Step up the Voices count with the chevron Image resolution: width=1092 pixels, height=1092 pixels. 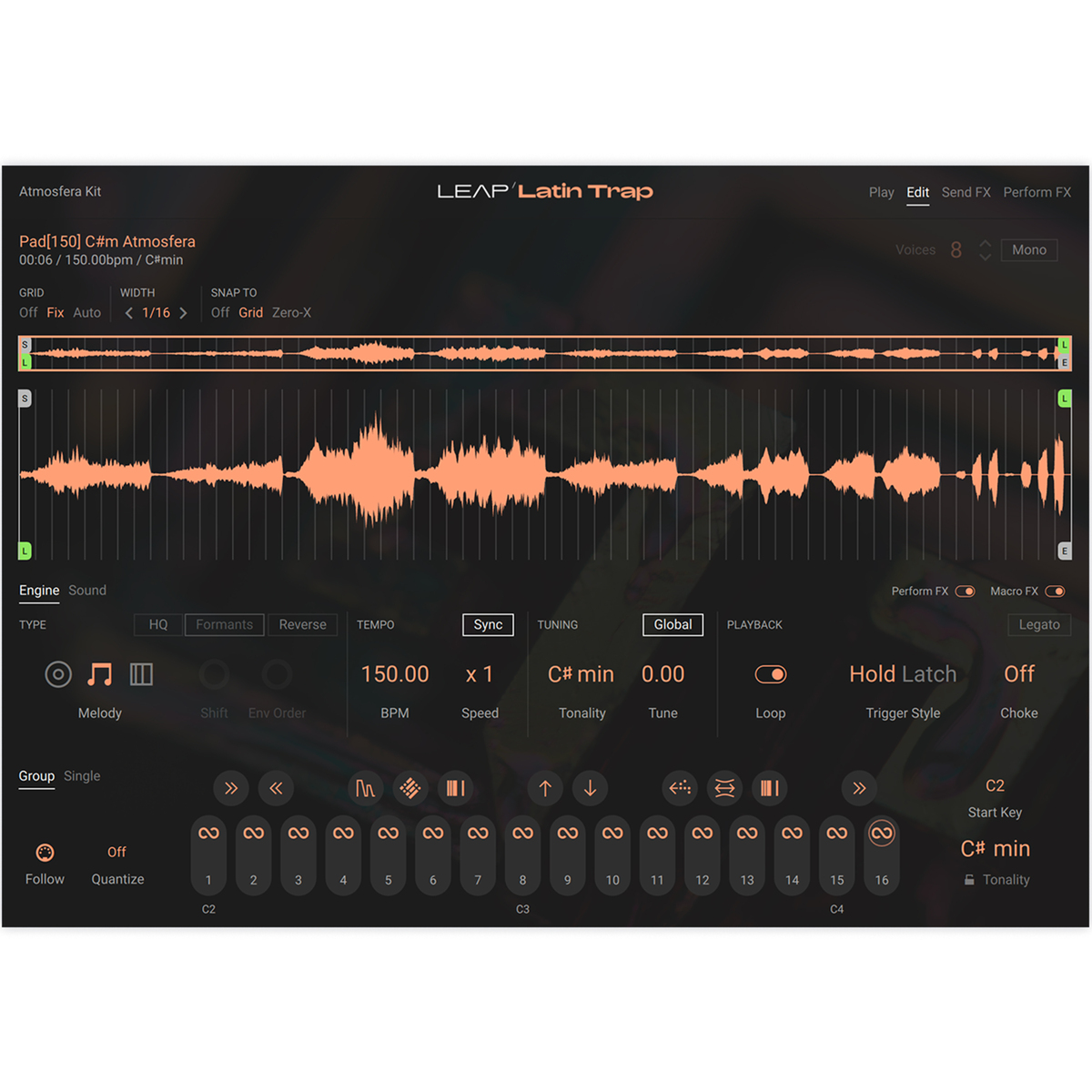coord(986,245)
